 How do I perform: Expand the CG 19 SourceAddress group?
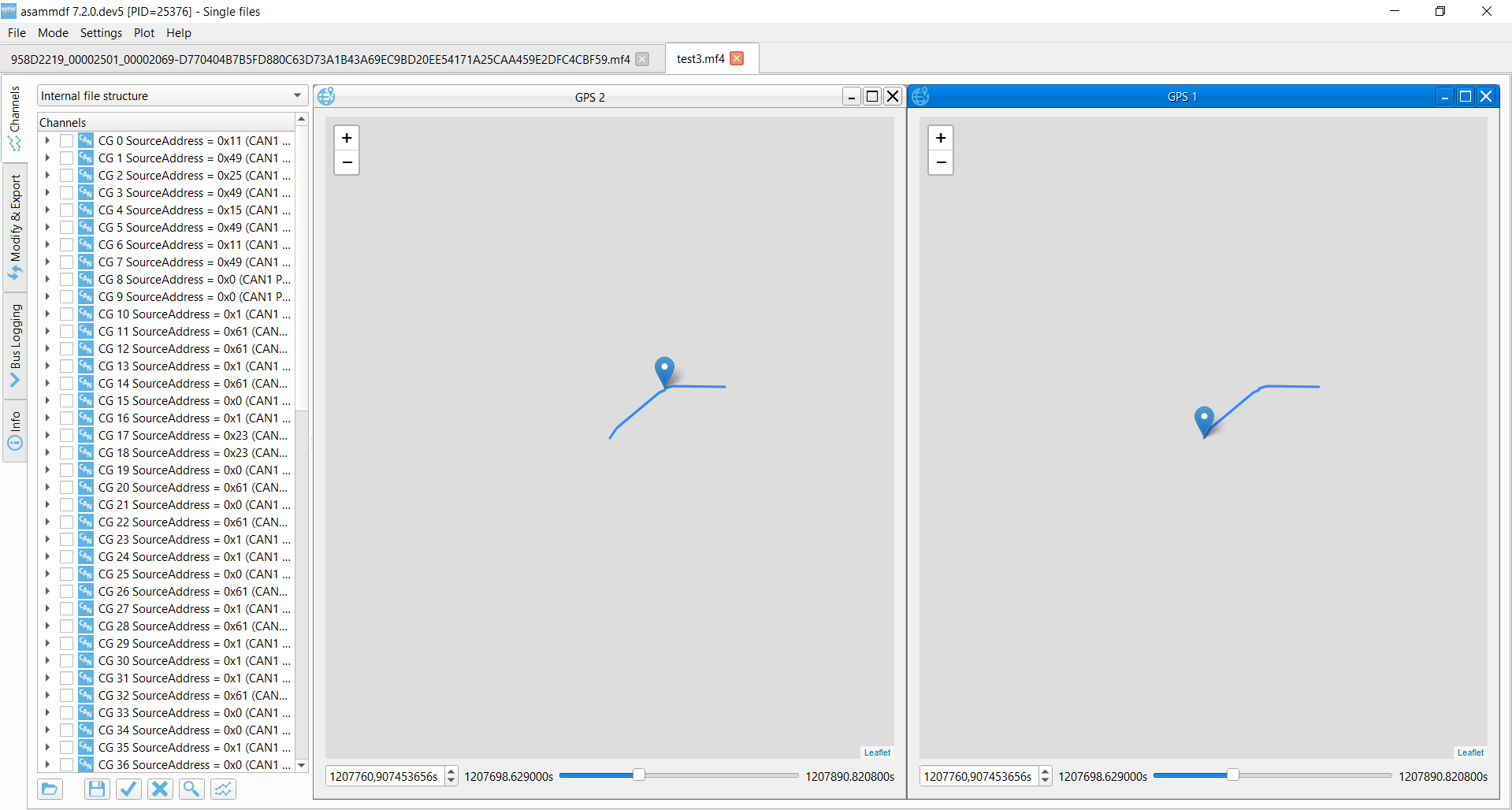coord(47,470)
